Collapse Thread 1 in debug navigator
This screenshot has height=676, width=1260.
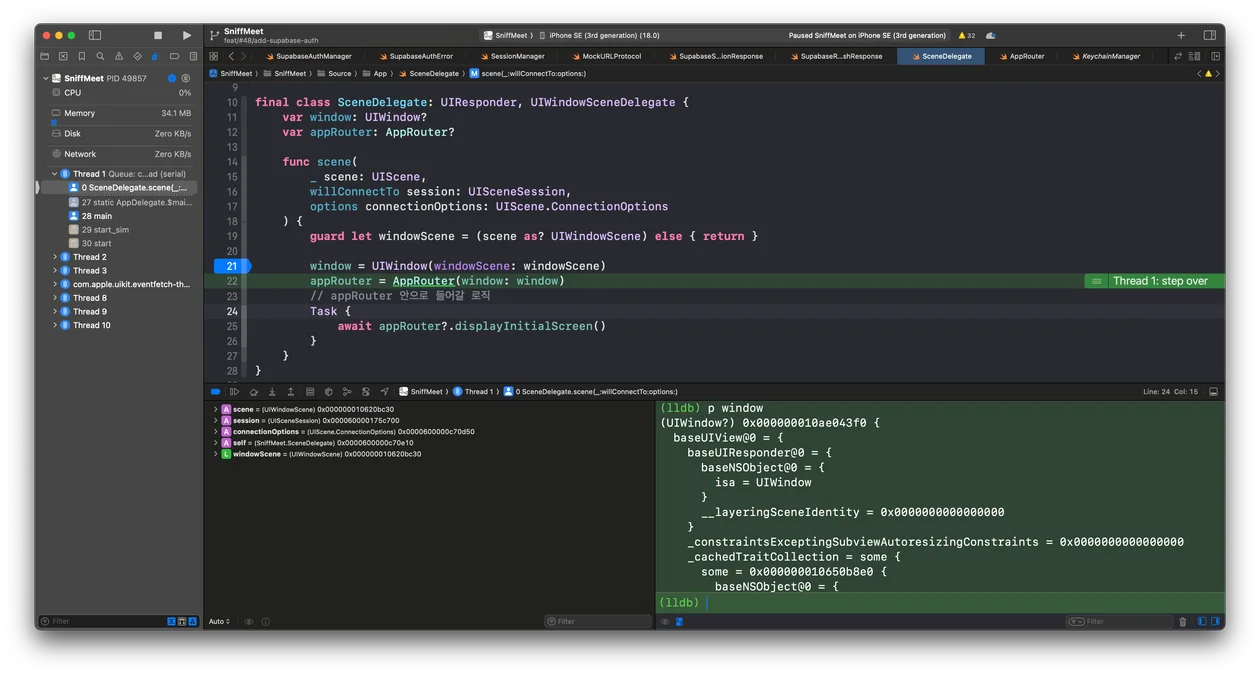(x=55, y=174)
